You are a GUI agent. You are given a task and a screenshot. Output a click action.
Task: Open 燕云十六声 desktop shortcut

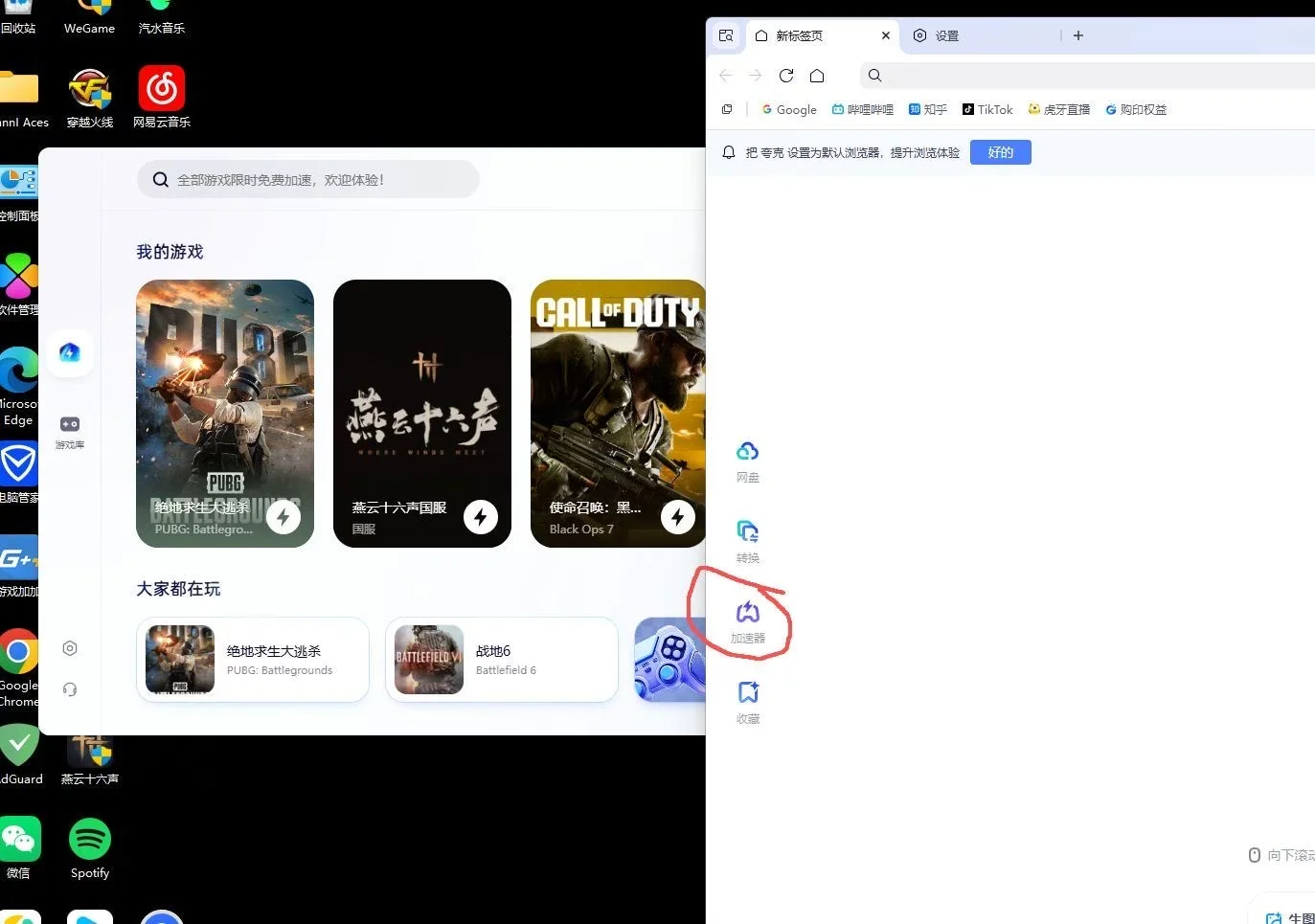point(90,759)
